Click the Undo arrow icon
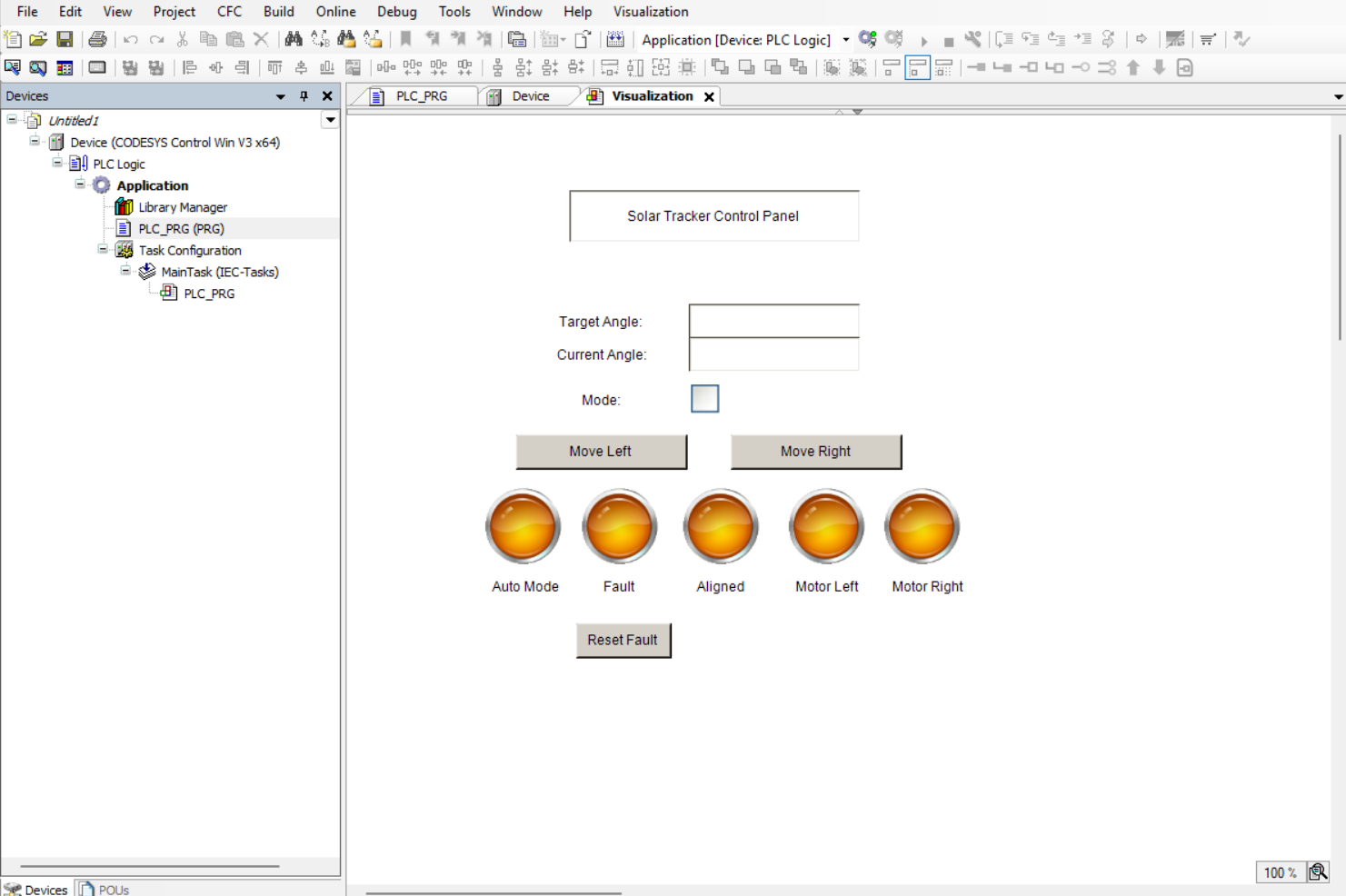Viewport: 1346px width, 896px height. coord(131,39)
